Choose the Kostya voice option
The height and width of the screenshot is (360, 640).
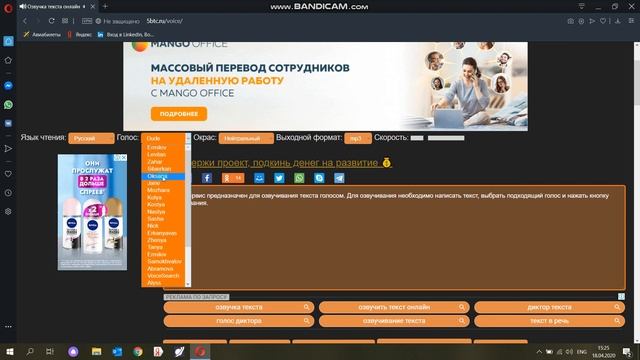pos(163,204)
